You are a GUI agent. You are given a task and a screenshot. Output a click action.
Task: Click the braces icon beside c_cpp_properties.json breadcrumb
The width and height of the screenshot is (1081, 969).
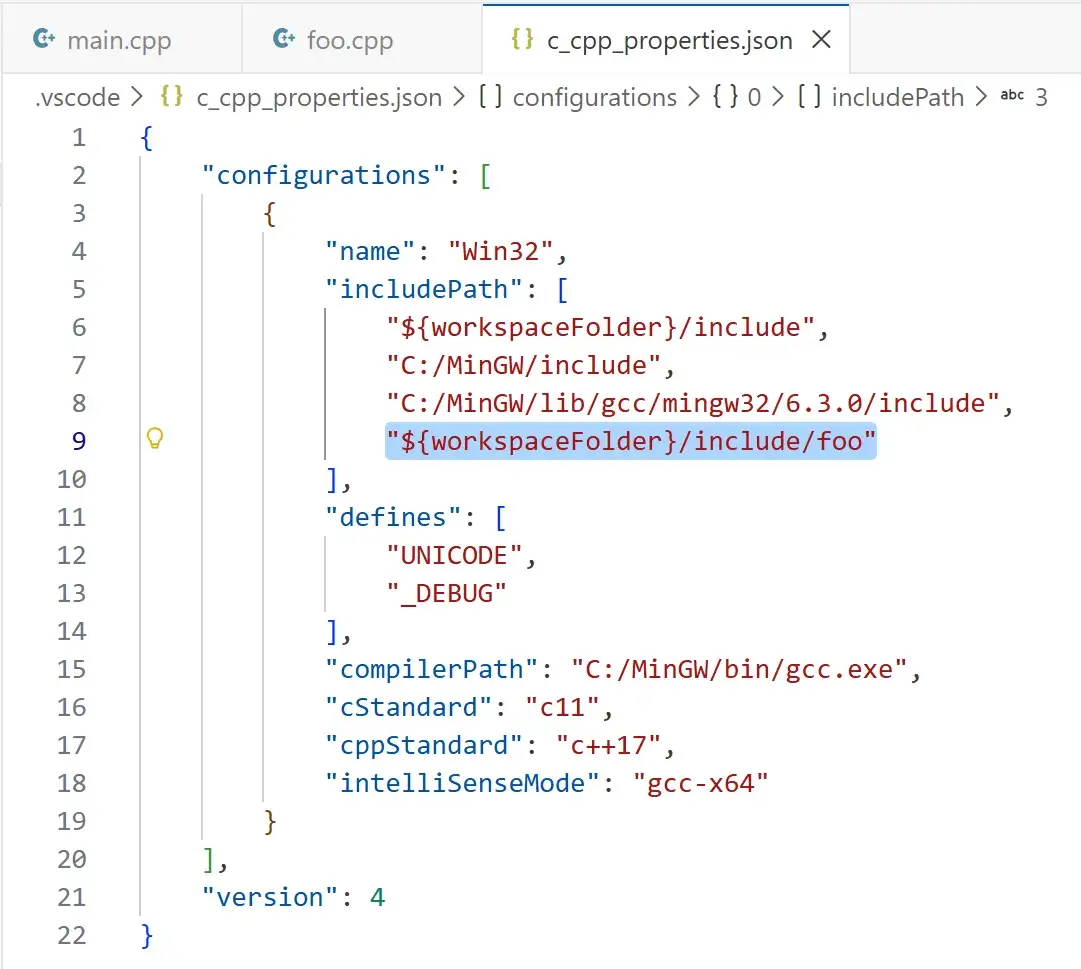[x=170, y=97]
